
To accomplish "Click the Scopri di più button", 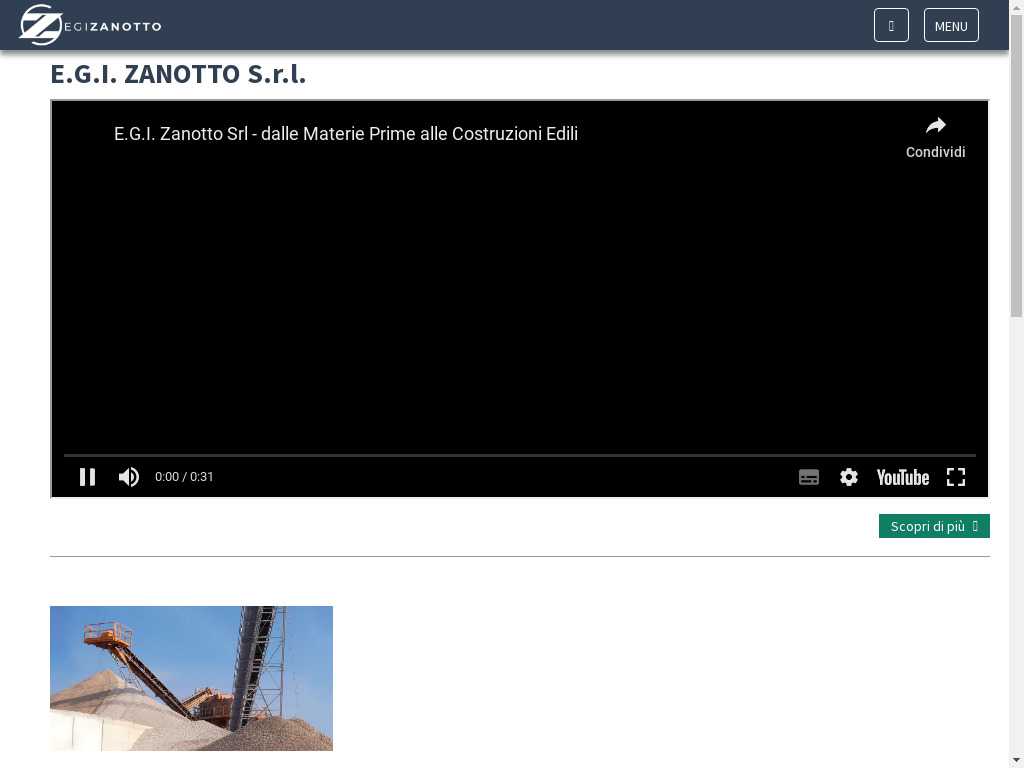I will (x=934, y=526).
